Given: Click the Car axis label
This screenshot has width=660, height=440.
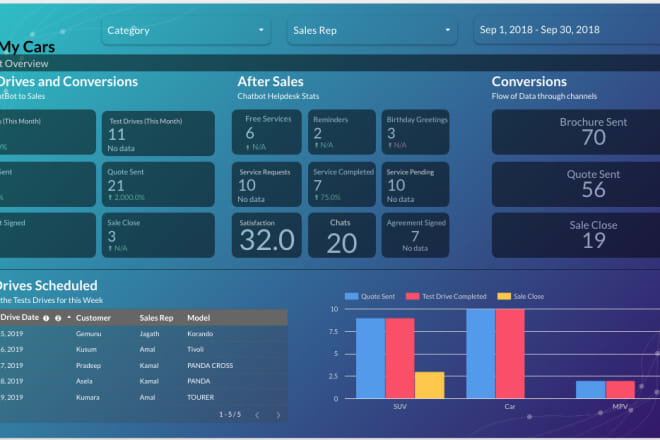Looking at the screenshot, I should click(x=510, y=407).
